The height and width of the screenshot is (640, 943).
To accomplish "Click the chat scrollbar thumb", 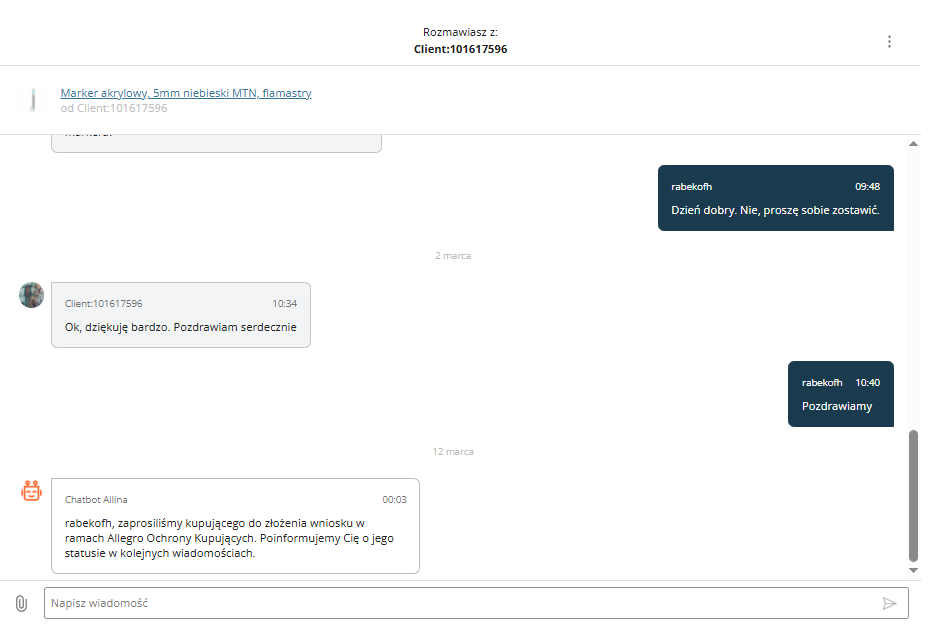I will [913, 496].
